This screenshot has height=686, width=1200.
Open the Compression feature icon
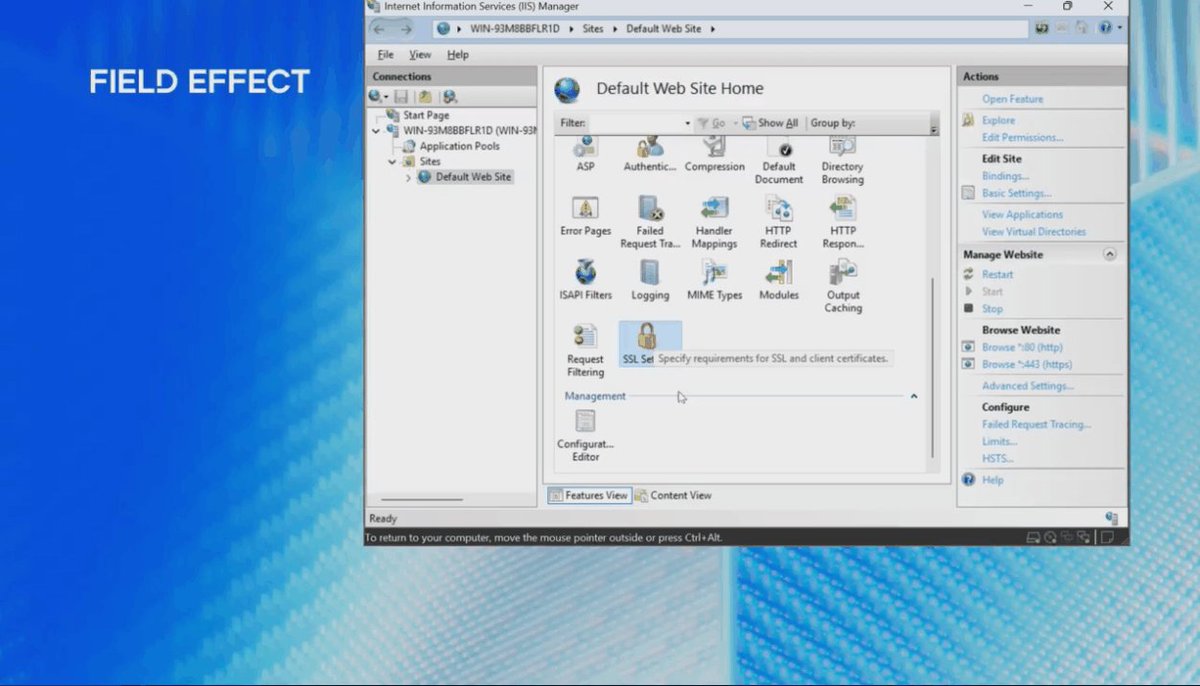click(714, 149)
